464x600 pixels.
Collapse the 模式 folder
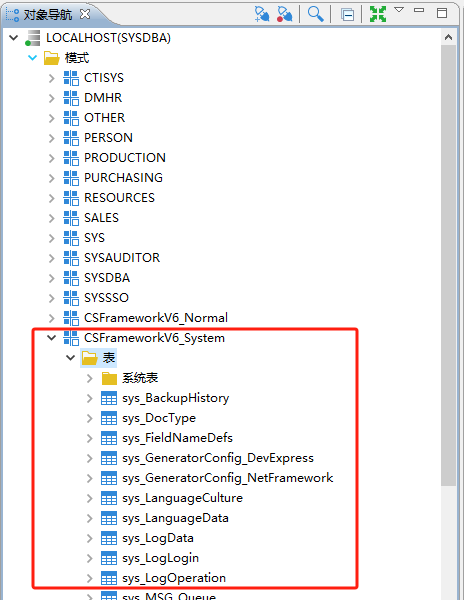tap(33, 58)
